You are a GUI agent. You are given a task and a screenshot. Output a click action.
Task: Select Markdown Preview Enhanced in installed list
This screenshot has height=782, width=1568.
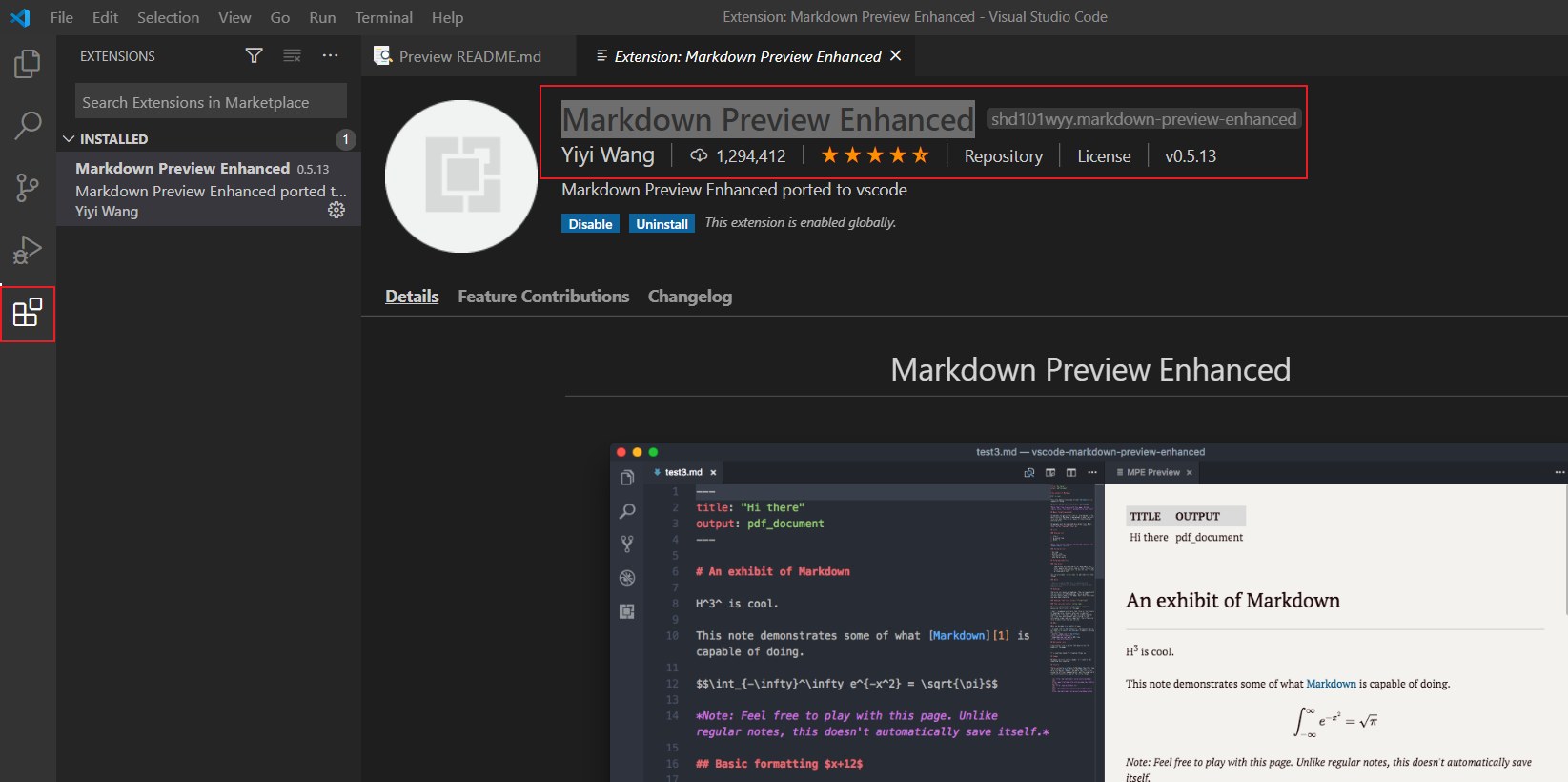(209, 189)
